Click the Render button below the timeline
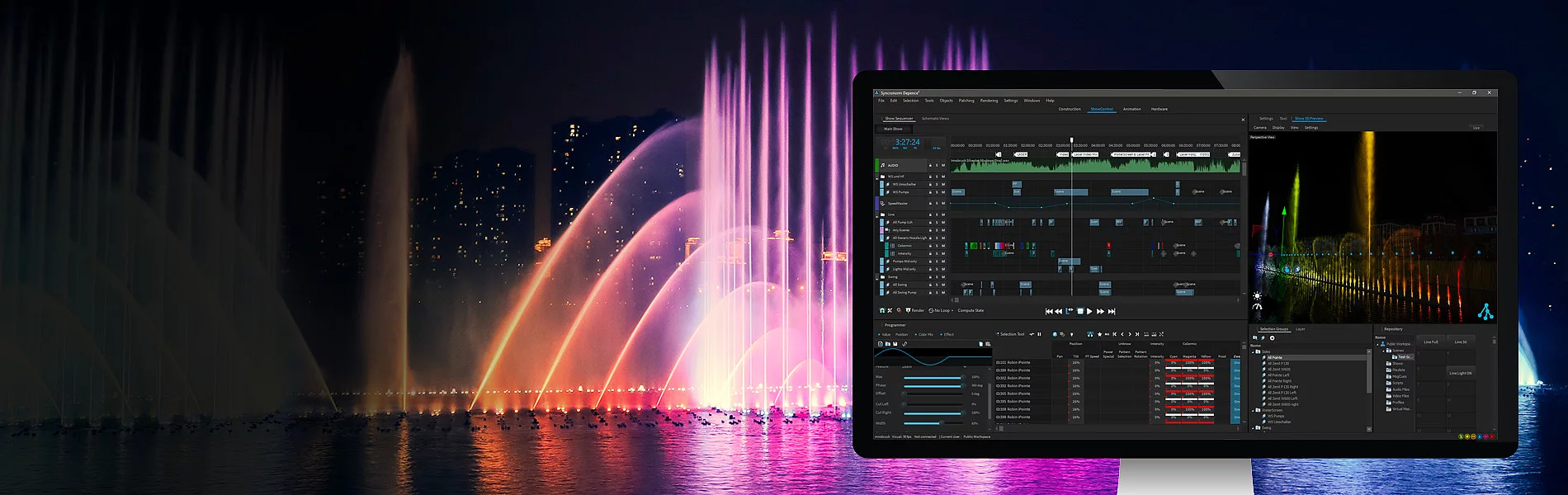Screen dimensions: 1568x495 pyautogui.click(x=915, y=310)
